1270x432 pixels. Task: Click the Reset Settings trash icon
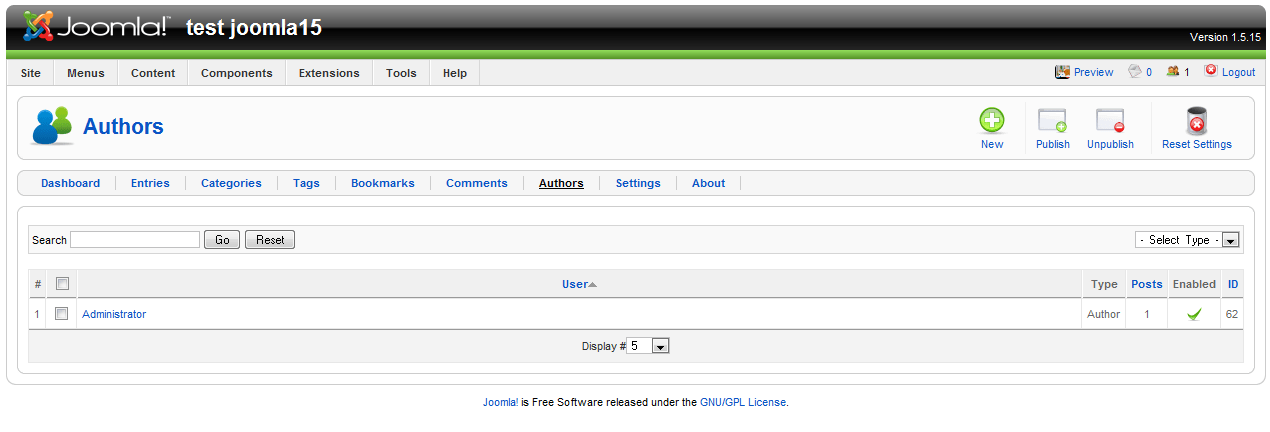[x=1196, y=121]
